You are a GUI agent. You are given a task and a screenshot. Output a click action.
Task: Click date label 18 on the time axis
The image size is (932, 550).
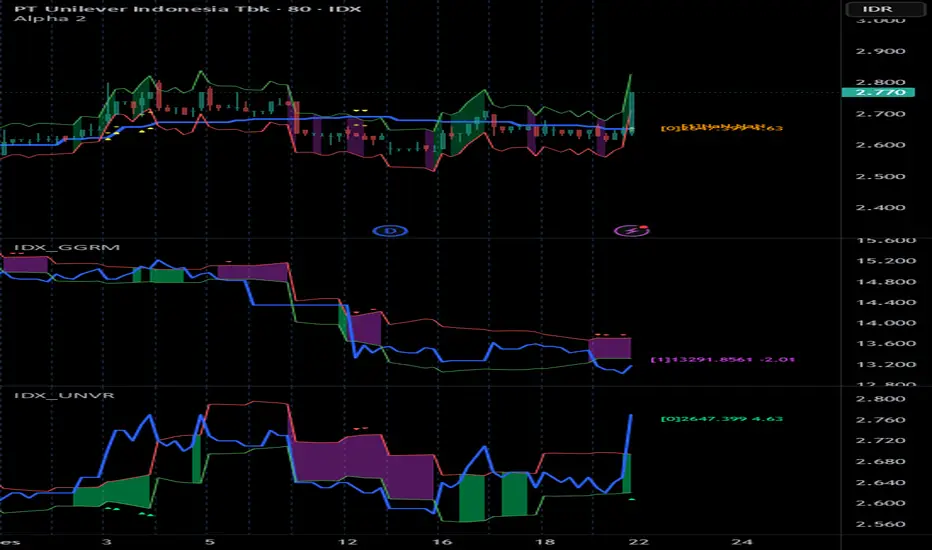(x=544, y=542)
